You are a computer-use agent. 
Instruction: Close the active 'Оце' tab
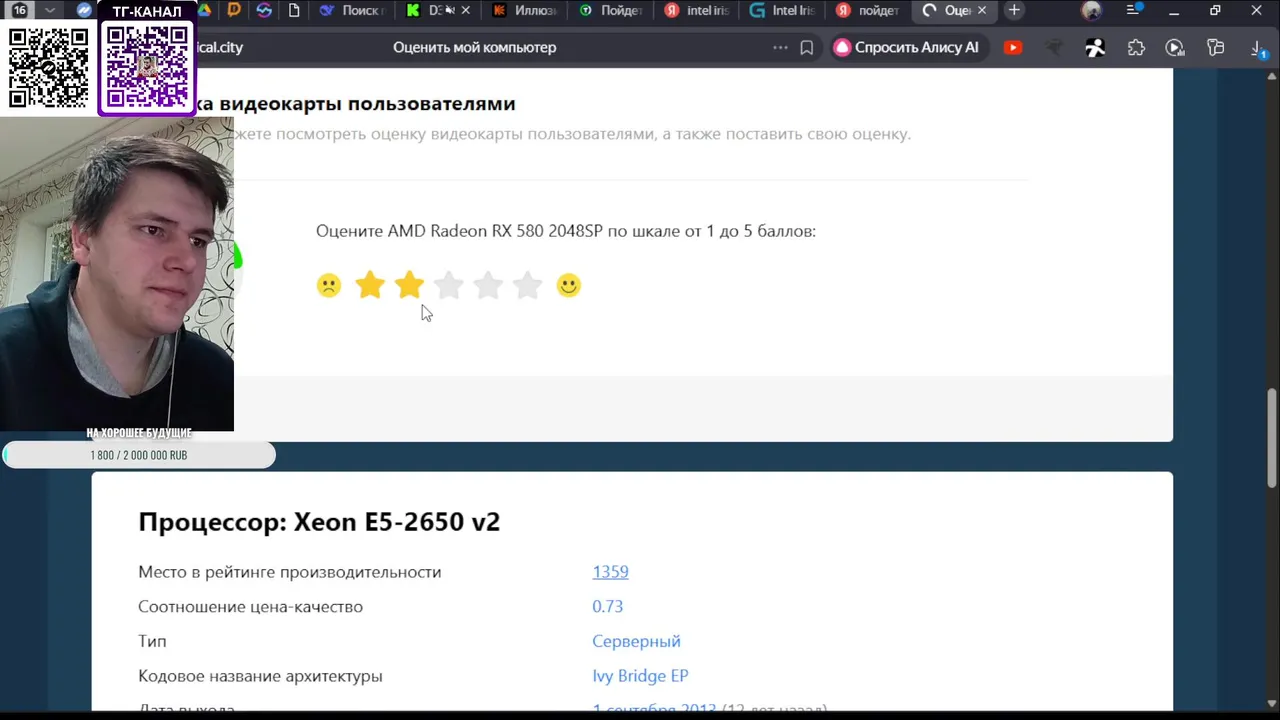[x=982, y=10]
